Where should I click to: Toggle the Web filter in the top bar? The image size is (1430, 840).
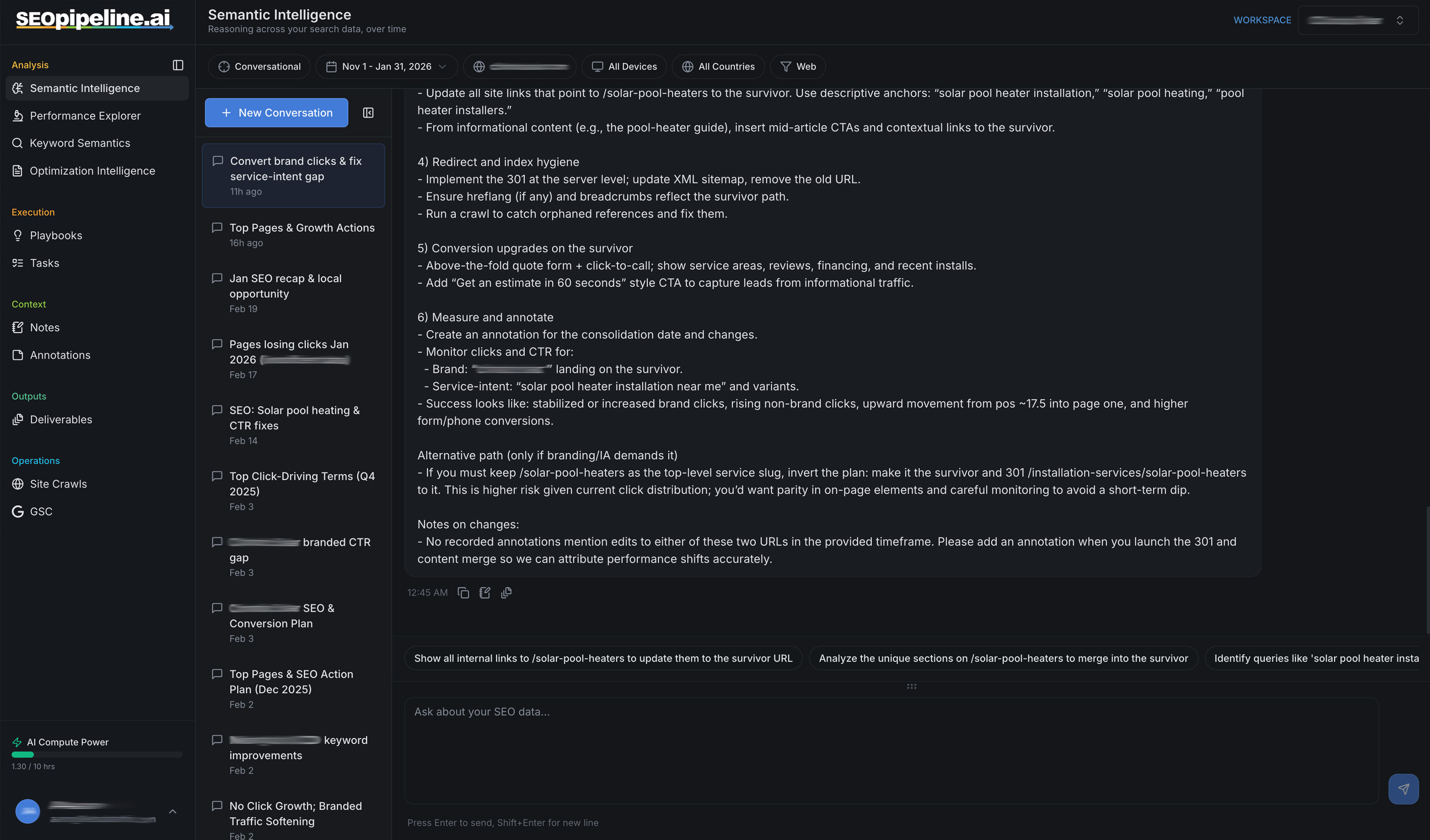pyautogui.click(x=797, y=66)
